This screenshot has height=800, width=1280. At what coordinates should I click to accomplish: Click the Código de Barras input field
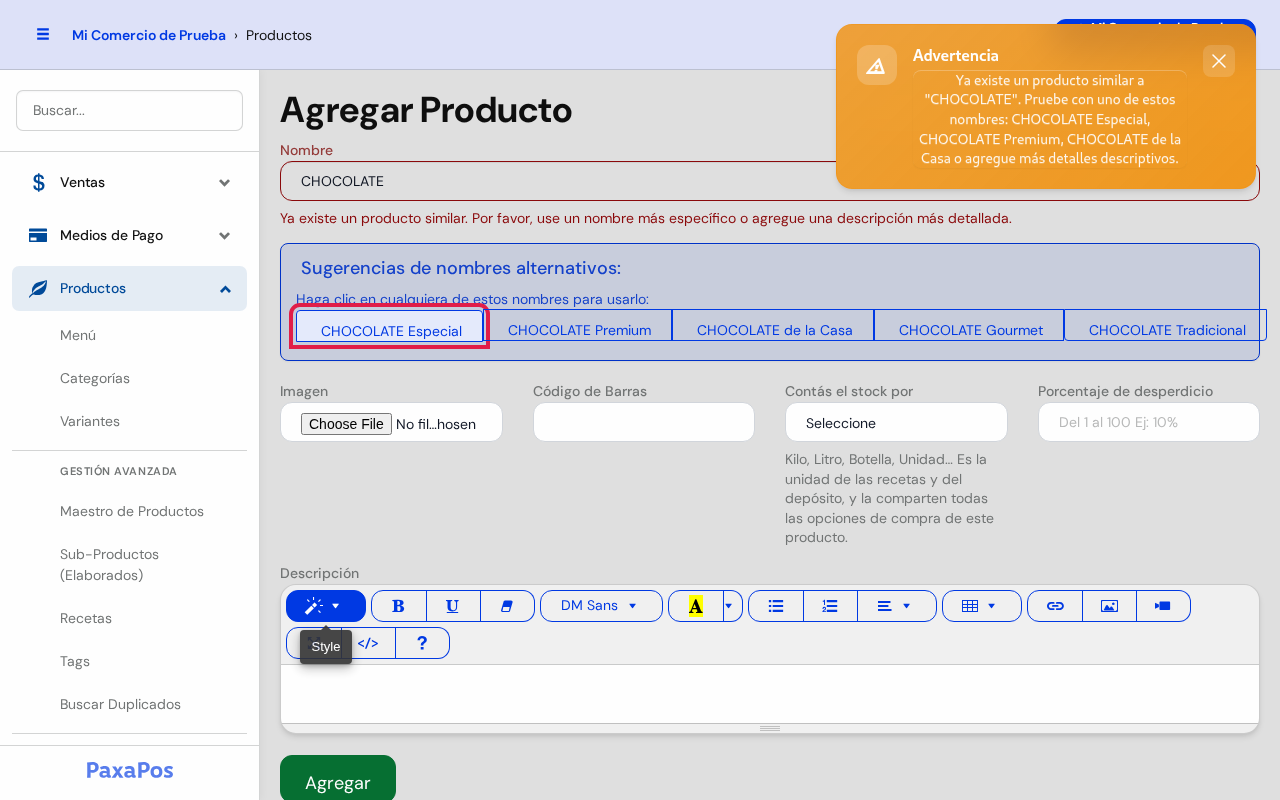coord(644,422)
